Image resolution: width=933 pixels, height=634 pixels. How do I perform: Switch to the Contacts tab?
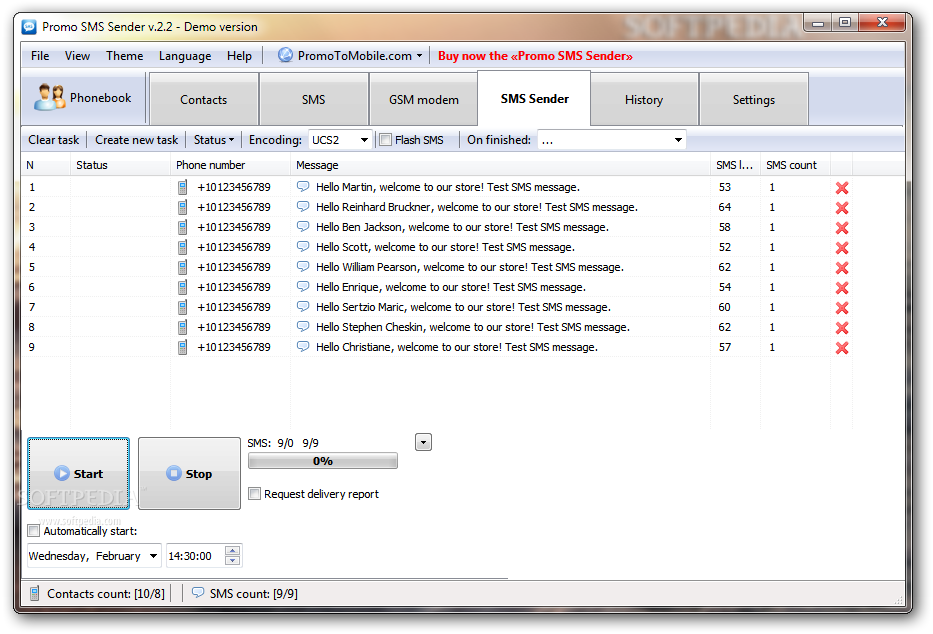point(203,99)
